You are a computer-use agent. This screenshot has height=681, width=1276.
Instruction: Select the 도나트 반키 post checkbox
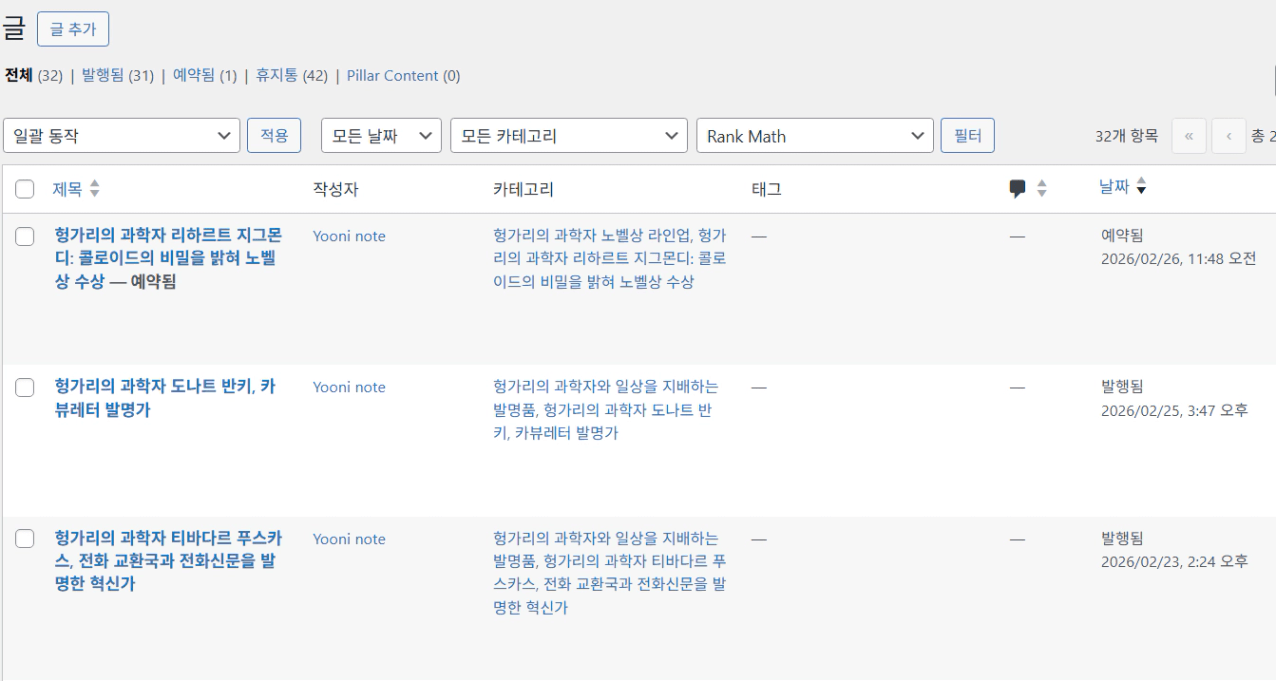pyautogui.click(x=26, y=388)
